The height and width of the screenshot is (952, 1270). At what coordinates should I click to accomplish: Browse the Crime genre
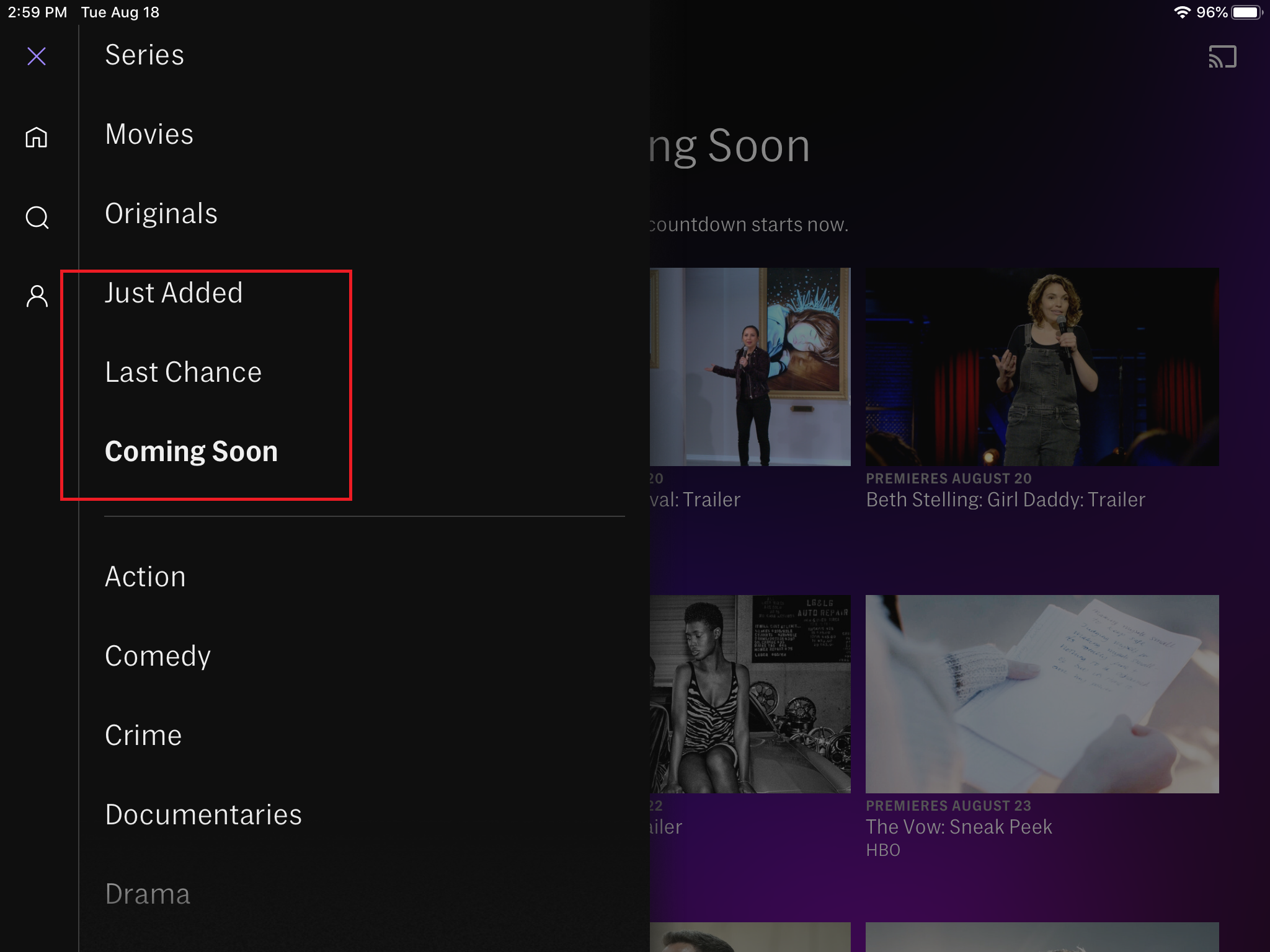pos(143,735)
